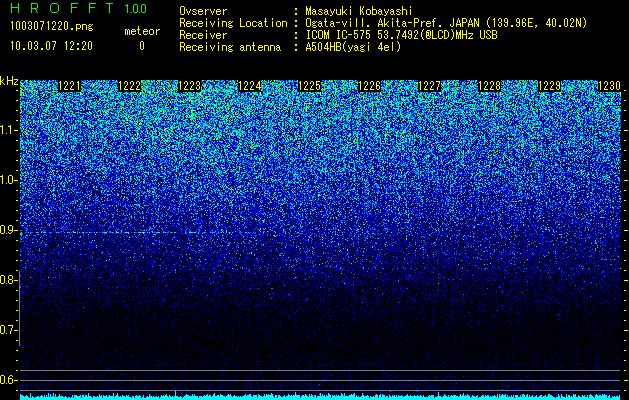Click the 0.6 kHz axis label

pos(9,380)
